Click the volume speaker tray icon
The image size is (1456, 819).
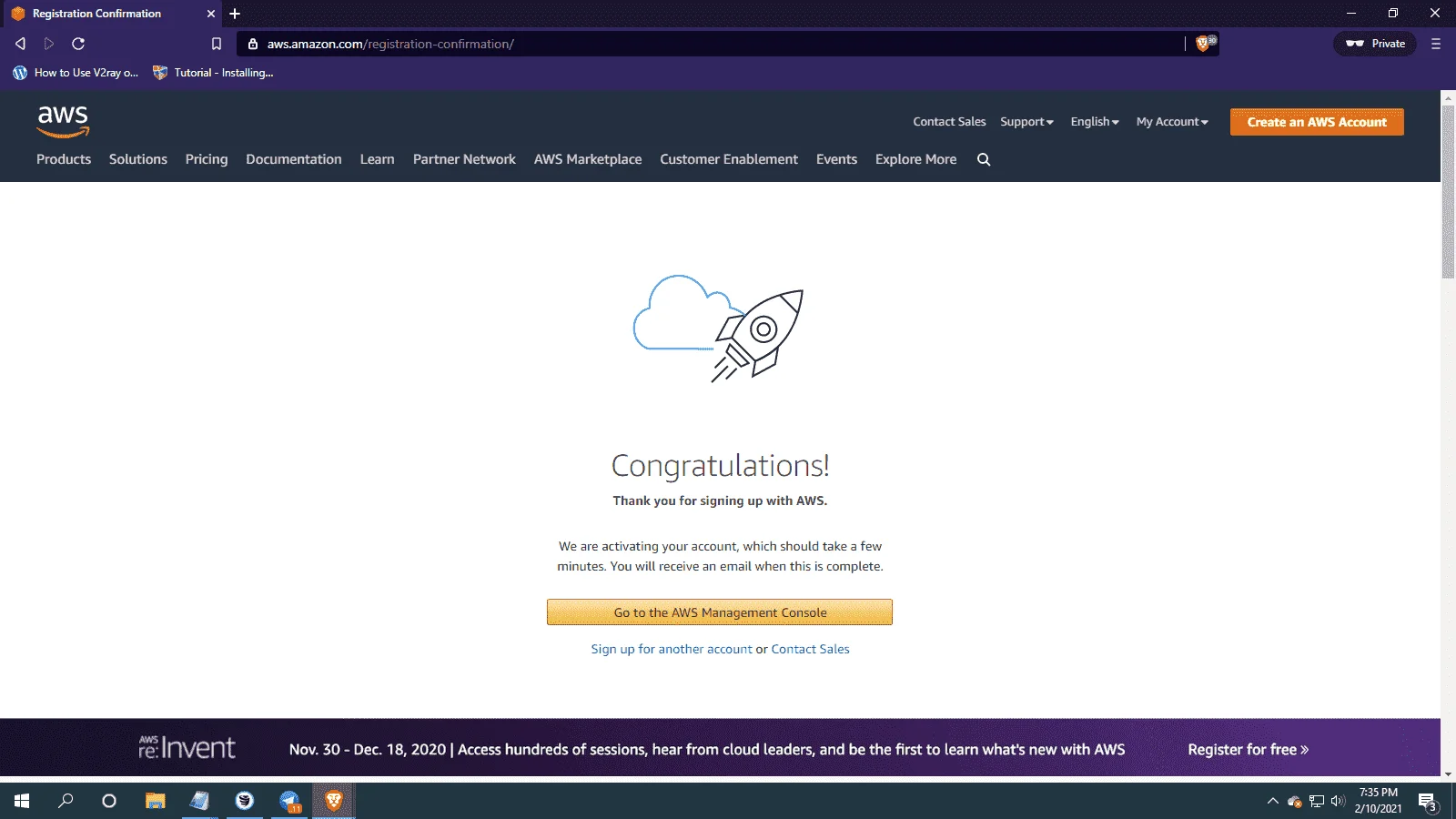[x=1338, y=801]
